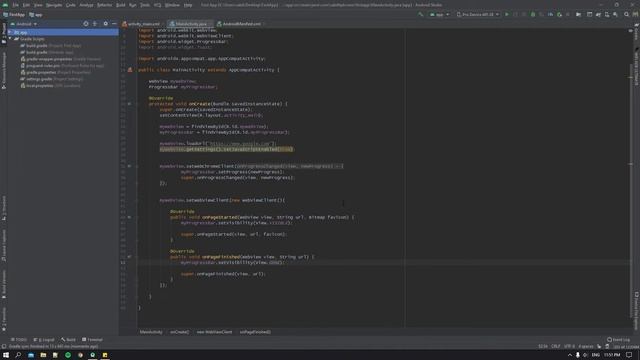Open the Tools menu
Screen dimensions: 640x360
[145, 5]
